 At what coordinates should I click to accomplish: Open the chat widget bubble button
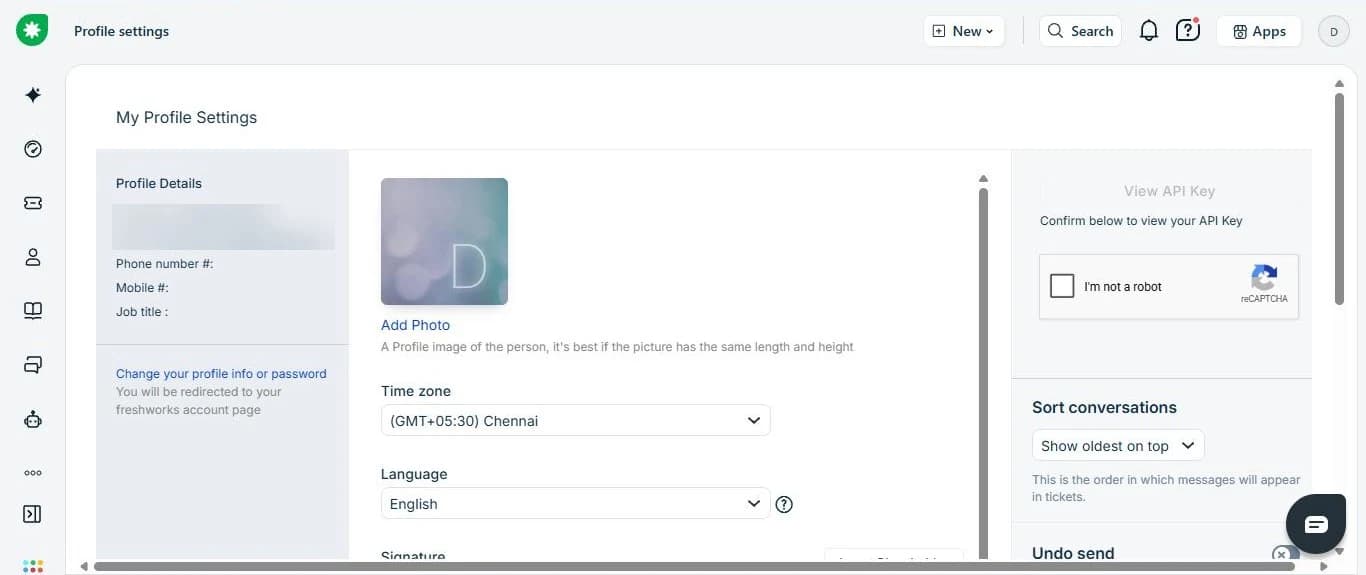pyautogui.click(x=1316, y=525)
